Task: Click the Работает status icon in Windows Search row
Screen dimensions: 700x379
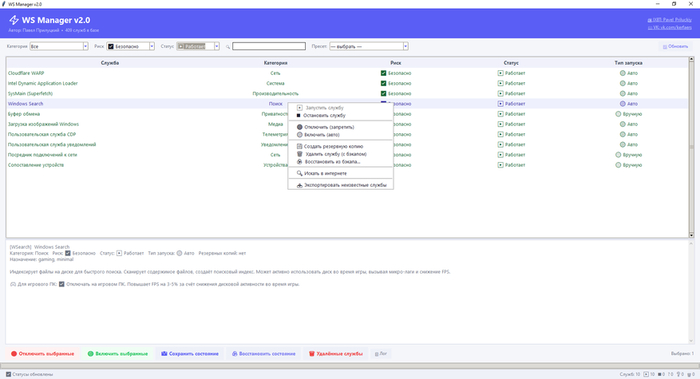Action: [500, 104]
